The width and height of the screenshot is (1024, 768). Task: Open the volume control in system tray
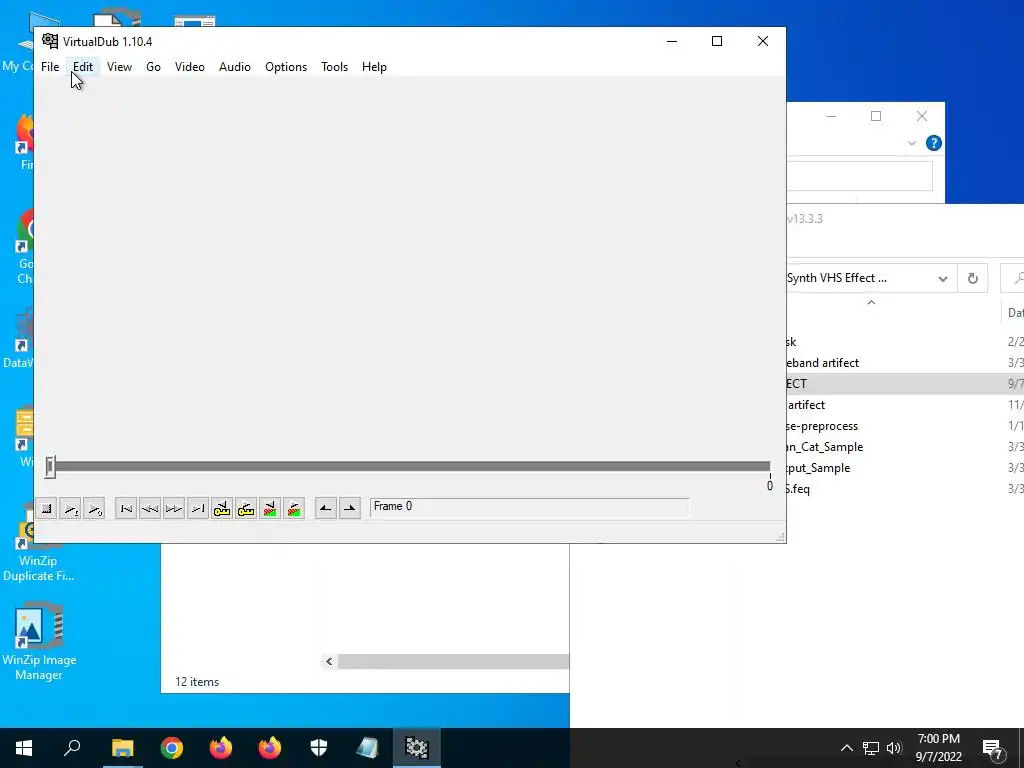coord(894,748)
